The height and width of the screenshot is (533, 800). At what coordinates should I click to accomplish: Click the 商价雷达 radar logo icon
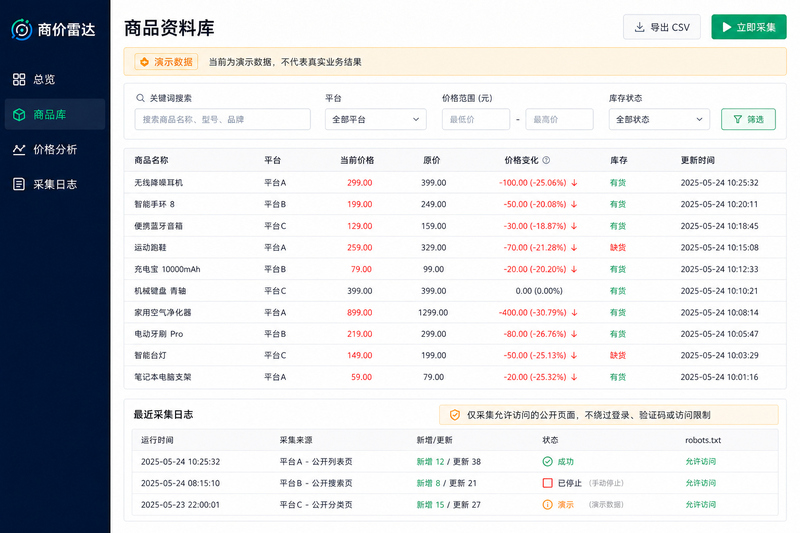[21, 30]
